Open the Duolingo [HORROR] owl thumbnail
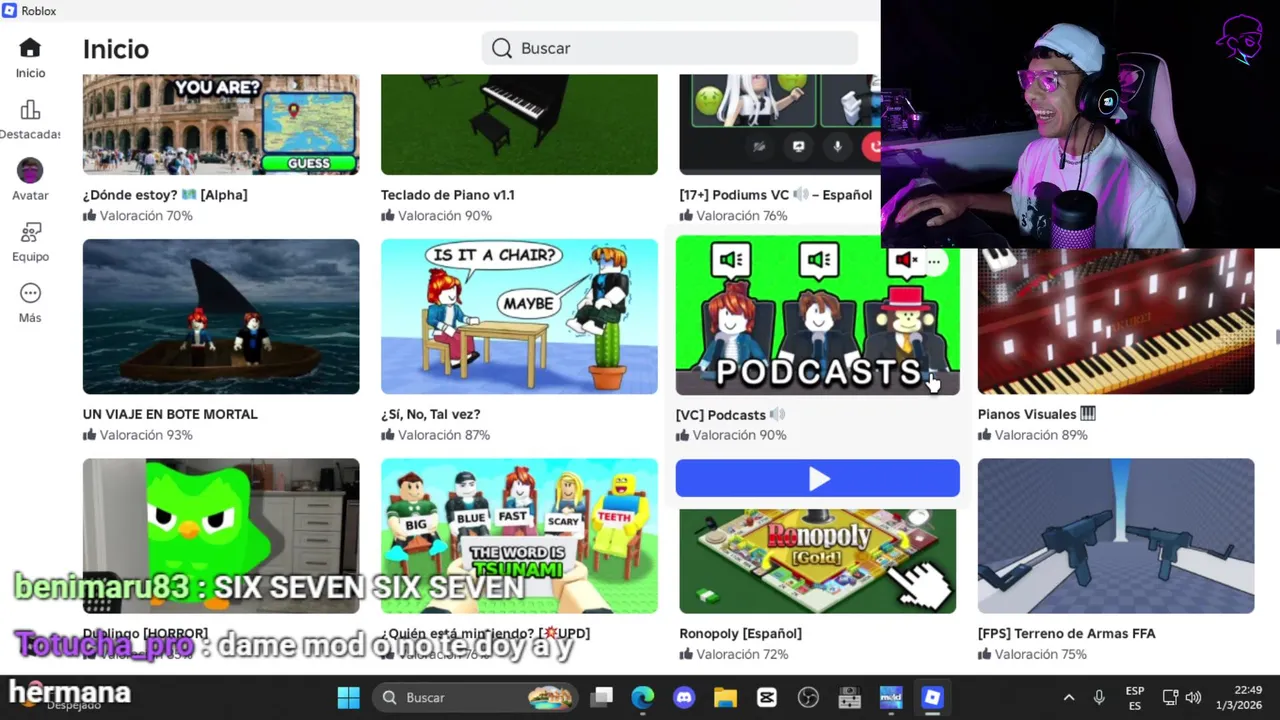Image resolution: width=1280 pixels, height=720 pixels. 221,536
